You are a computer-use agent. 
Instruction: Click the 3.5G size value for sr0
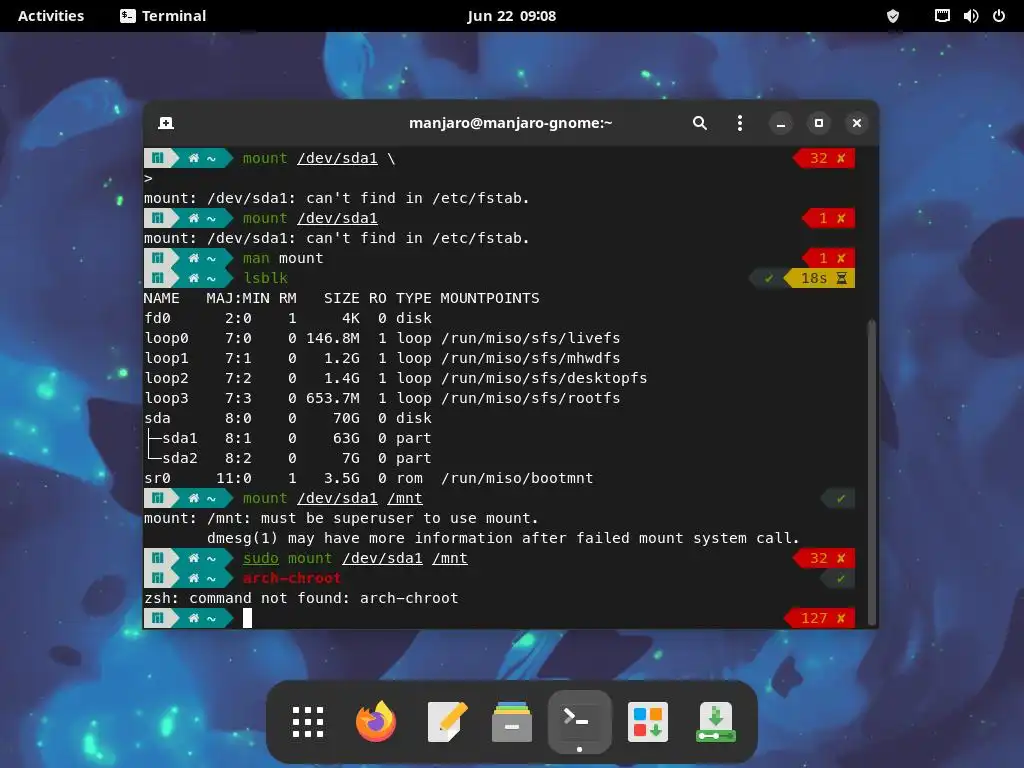coord(342,478)
